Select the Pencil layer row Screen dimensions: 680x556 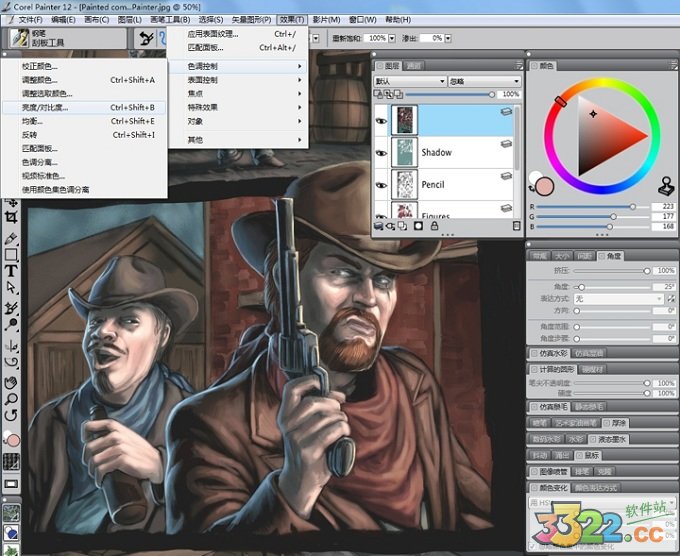[444, 185]
